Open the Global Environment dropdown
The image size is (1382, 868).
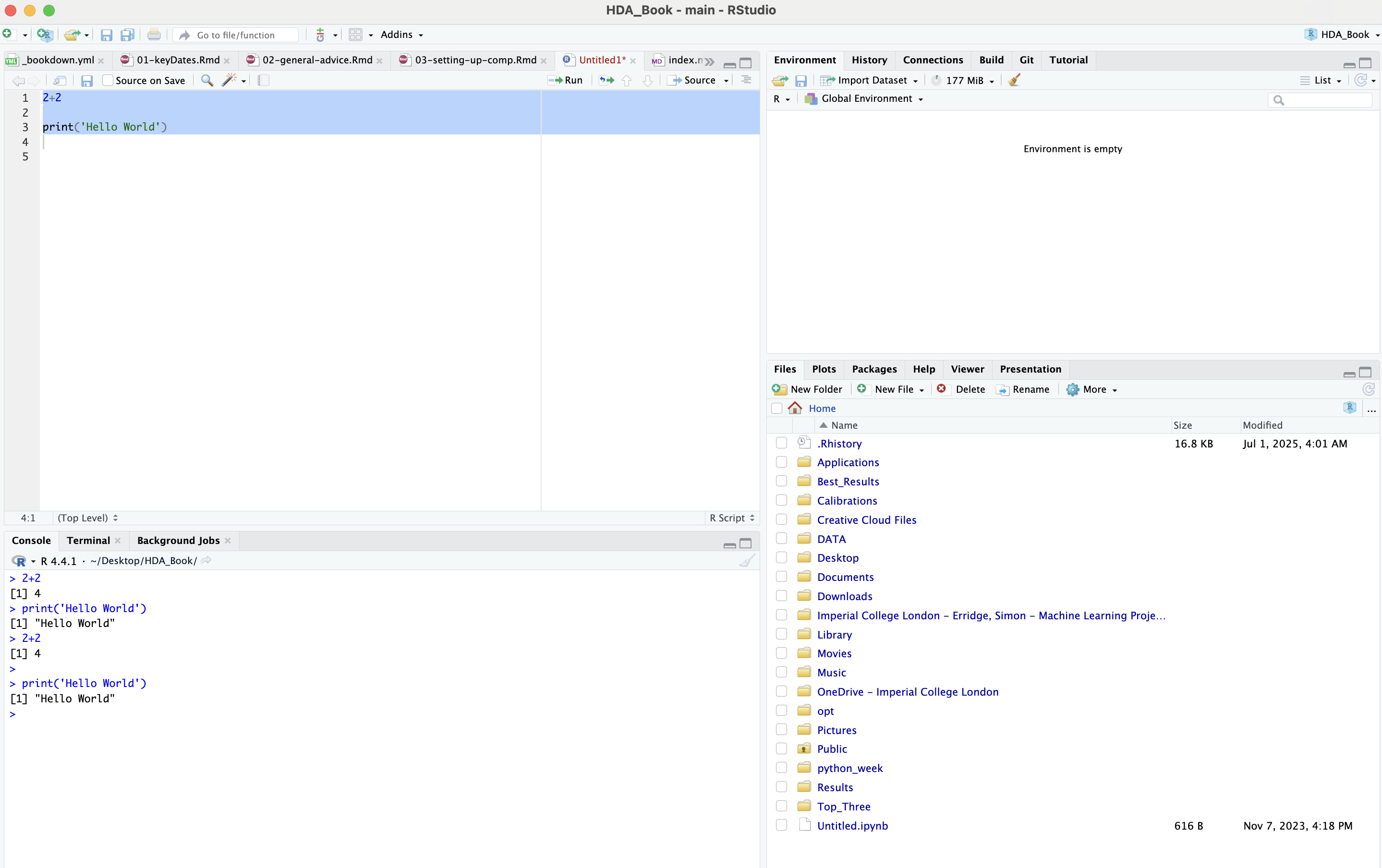[864, 99]
